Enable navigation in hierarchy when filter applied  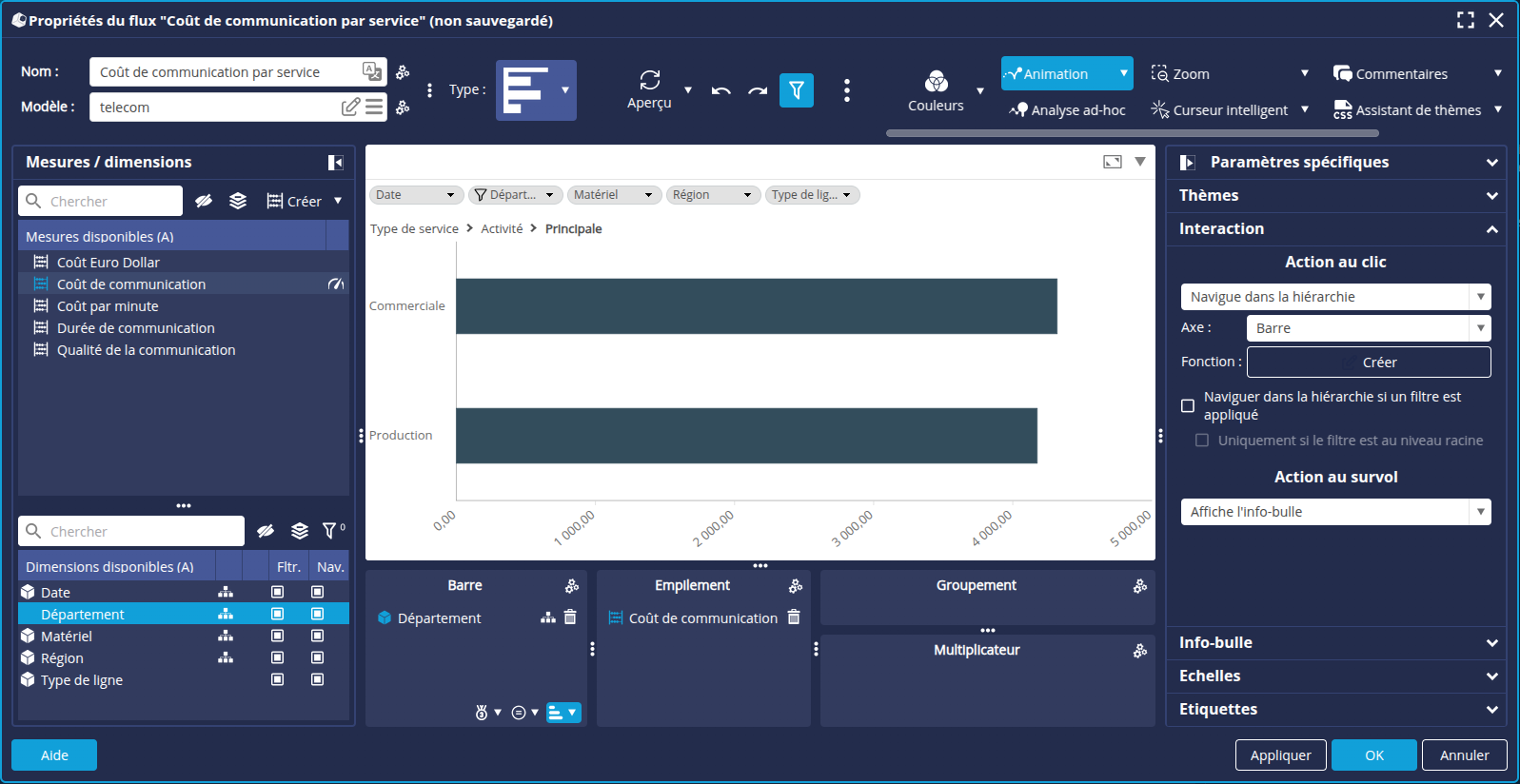coord(1188,406)
